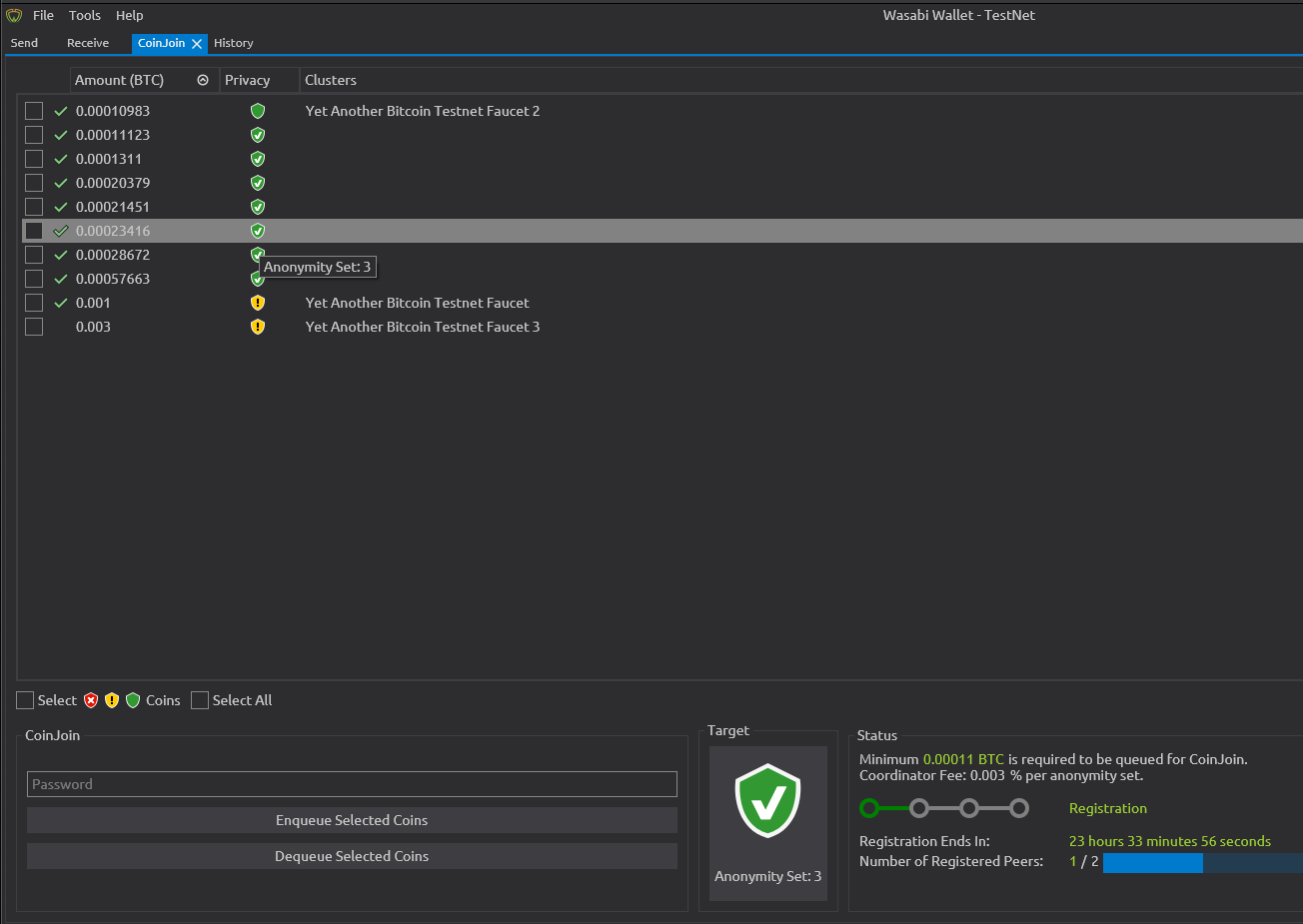Tick checkbox for 0.001 coin
Viewport: 1303px width, 924px height.
point(34,303)
